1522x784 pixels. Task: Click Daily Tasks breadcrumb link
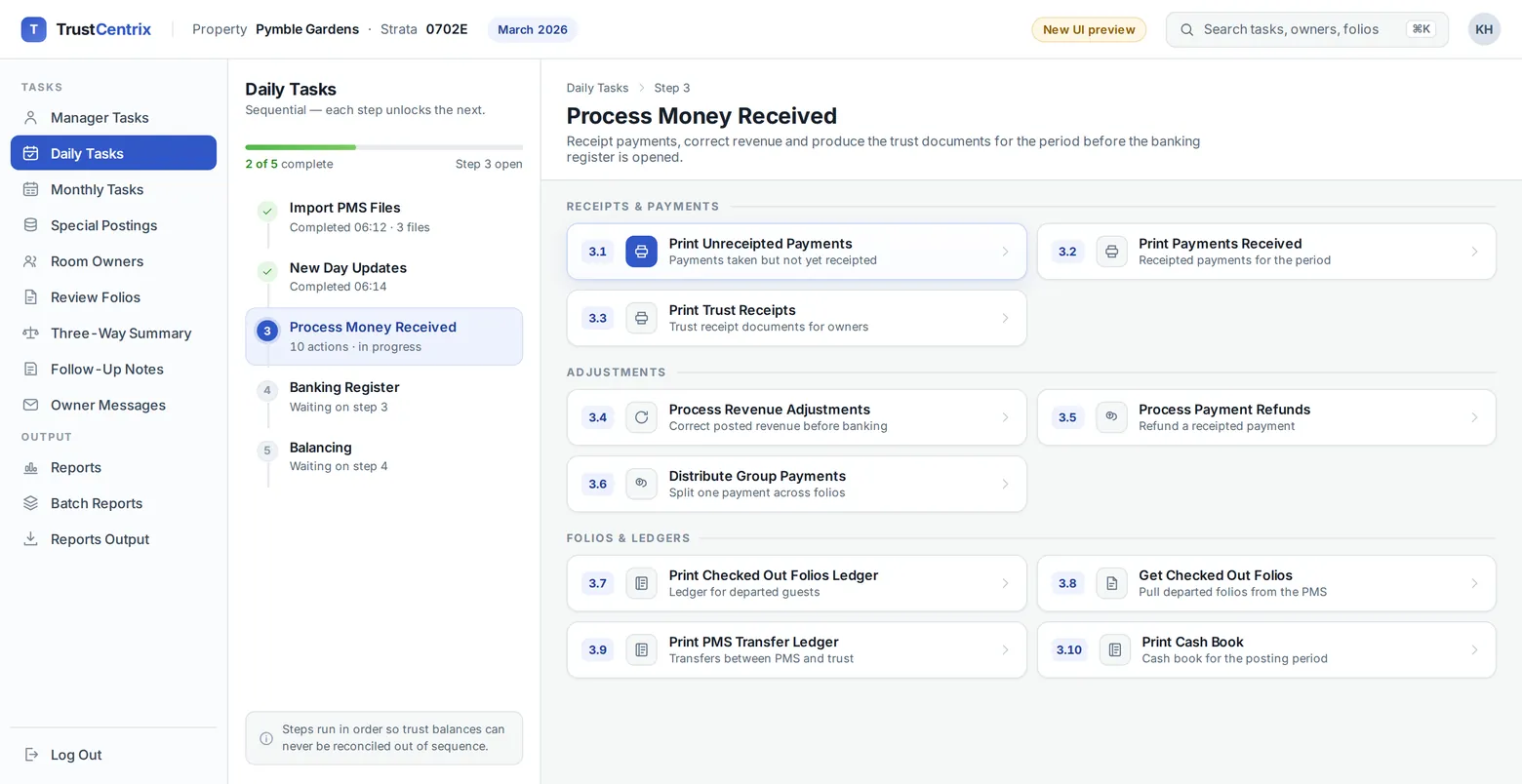pos(597,88)
